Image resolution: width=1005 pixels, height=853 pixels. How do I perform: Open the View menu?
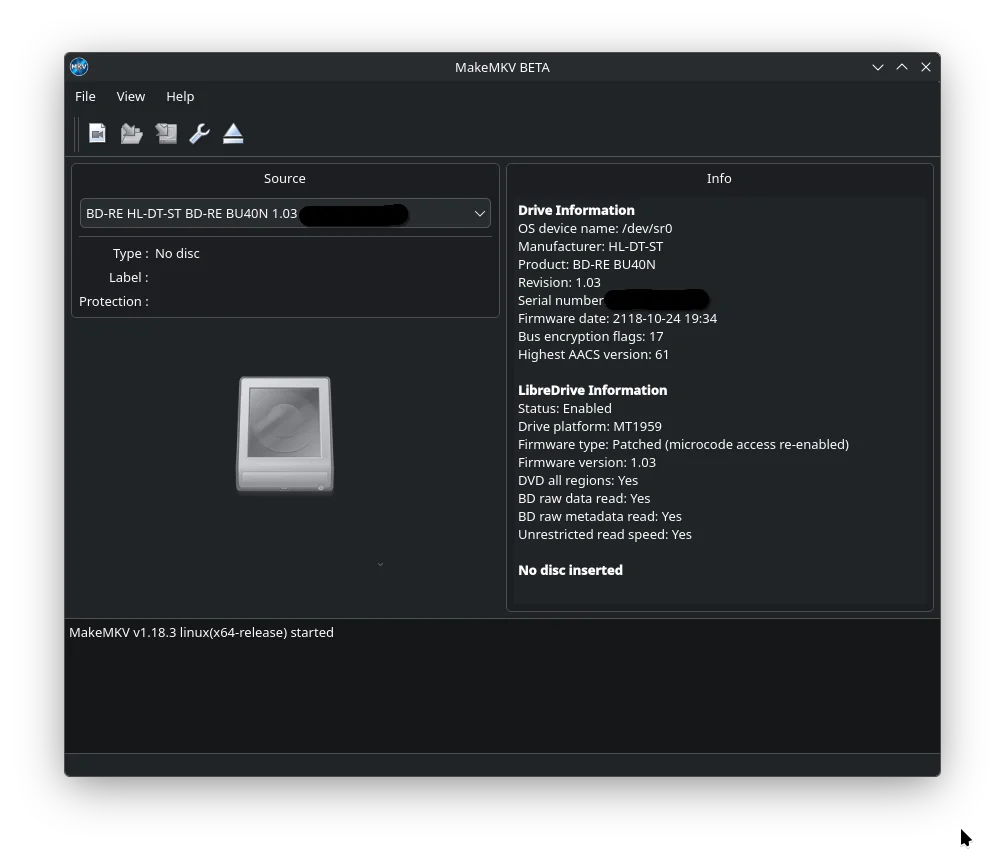pyautogui.click(x=131, y=96)
